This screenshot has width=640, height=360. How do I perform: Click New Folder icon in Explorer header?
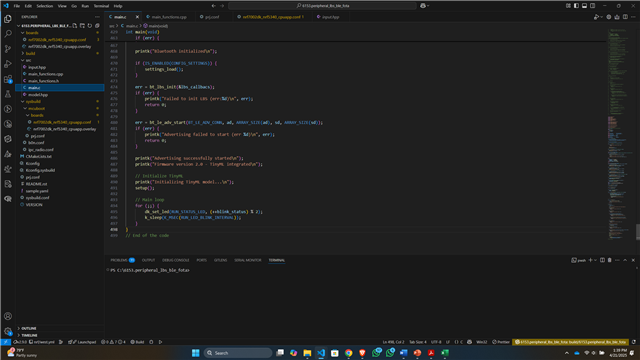82,26
